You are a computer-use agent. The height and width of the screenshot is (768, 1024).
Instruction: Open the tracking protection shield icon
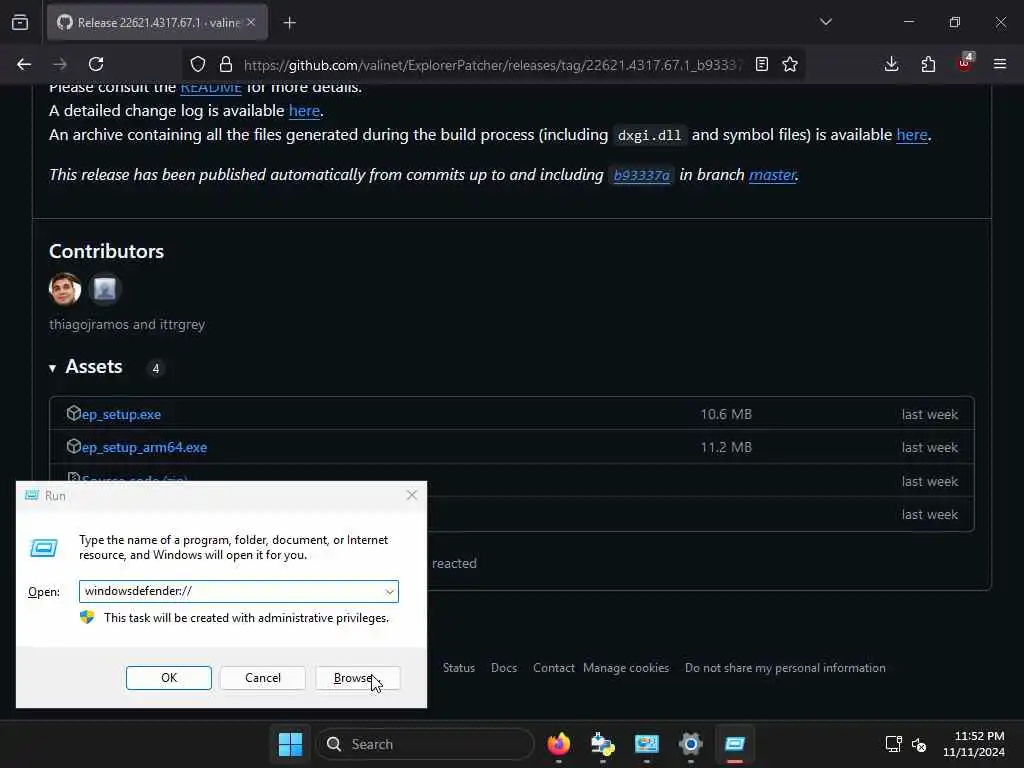pyautogui.click(x=198, y=64)
